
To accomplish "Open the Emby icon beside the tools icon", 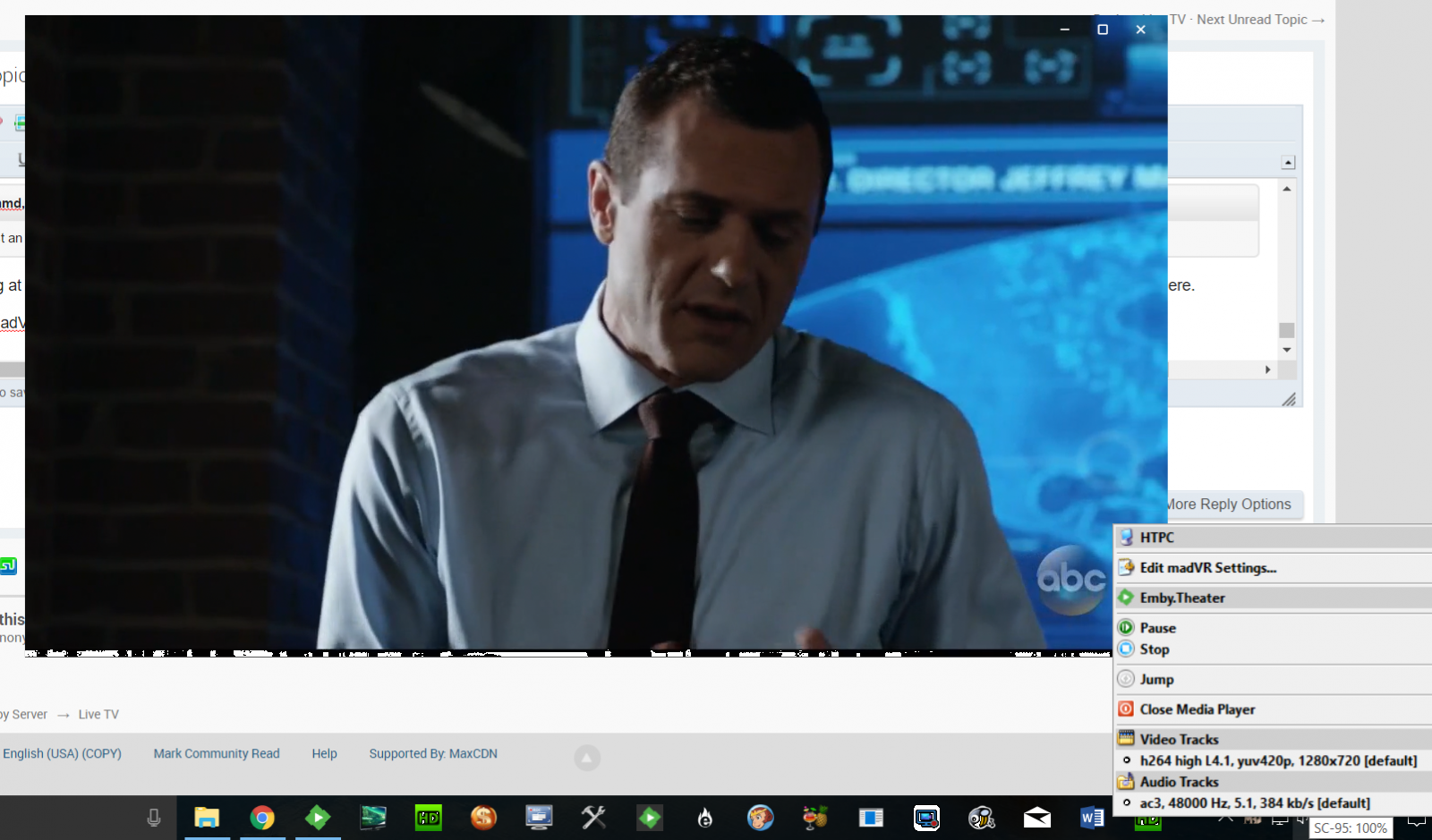I will click(650, 818).
